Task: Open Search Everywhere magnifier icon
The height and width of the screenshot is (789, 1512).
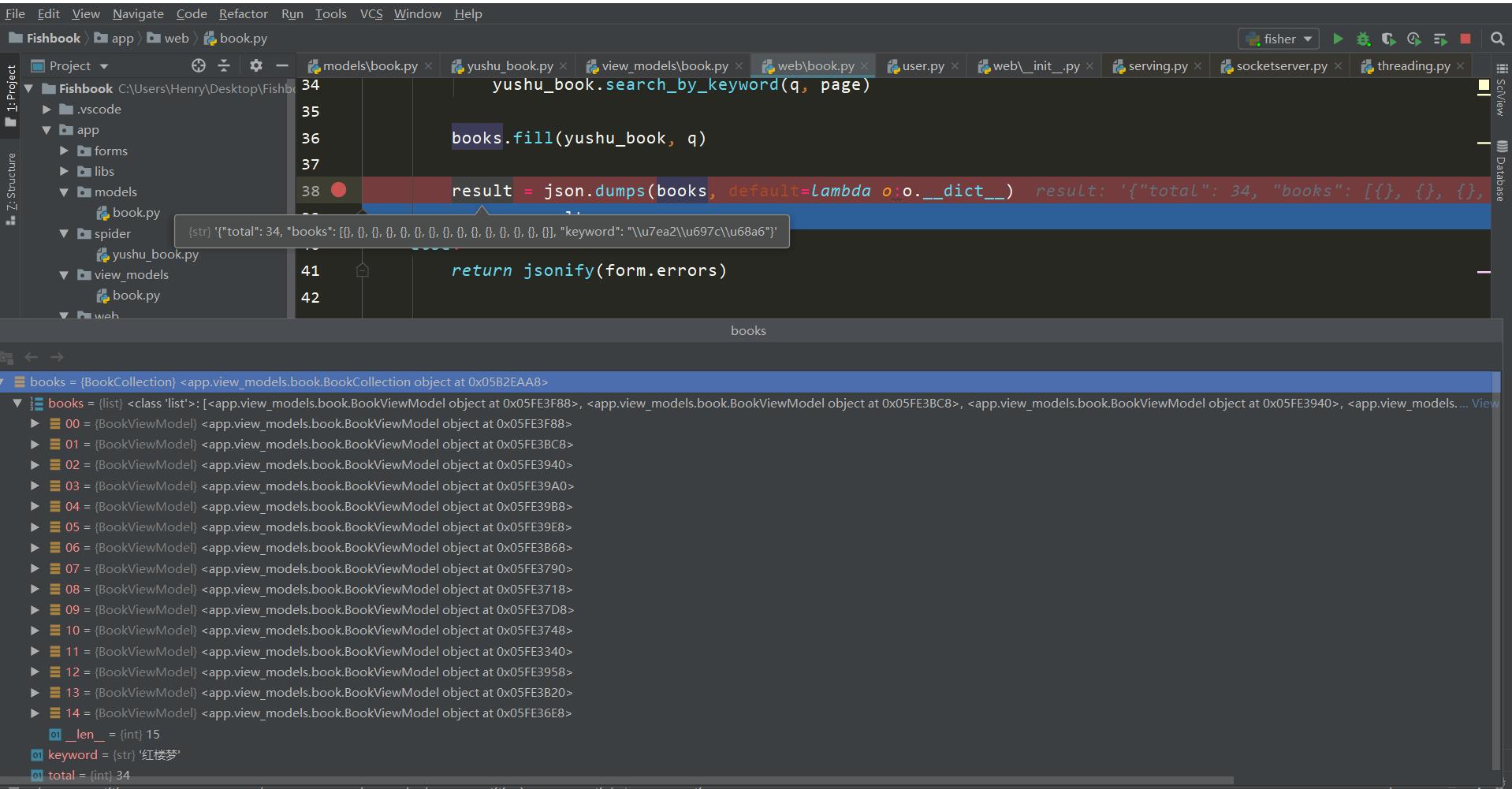Action: (x=1497, y=39)
